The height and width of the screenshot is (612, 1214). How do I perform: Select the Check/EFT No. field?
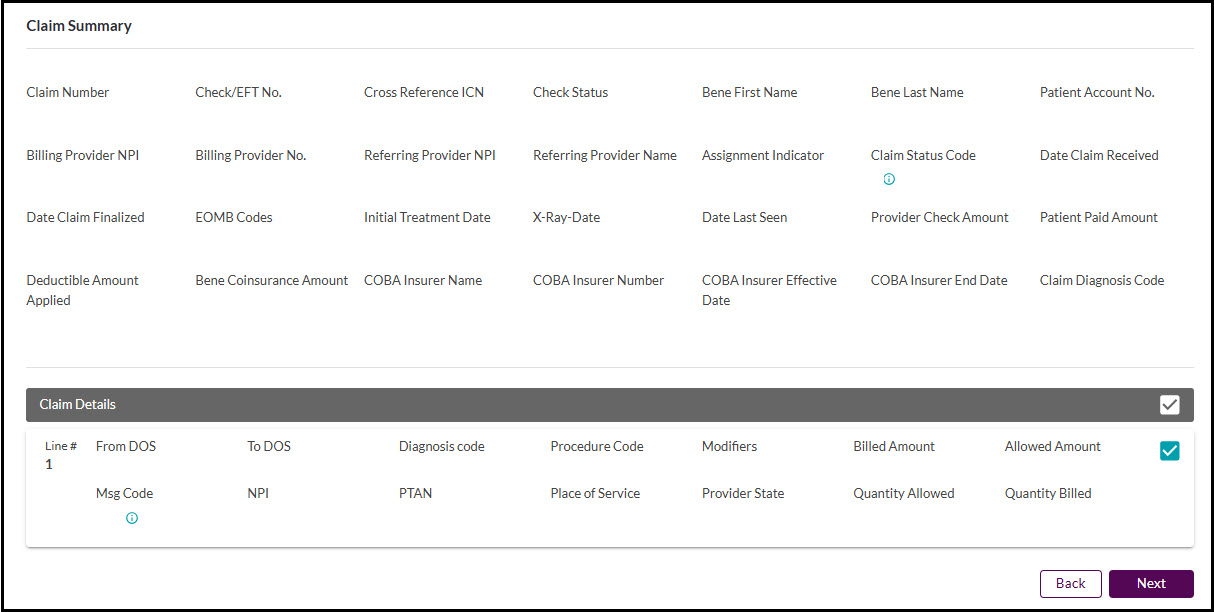(239, 92)
